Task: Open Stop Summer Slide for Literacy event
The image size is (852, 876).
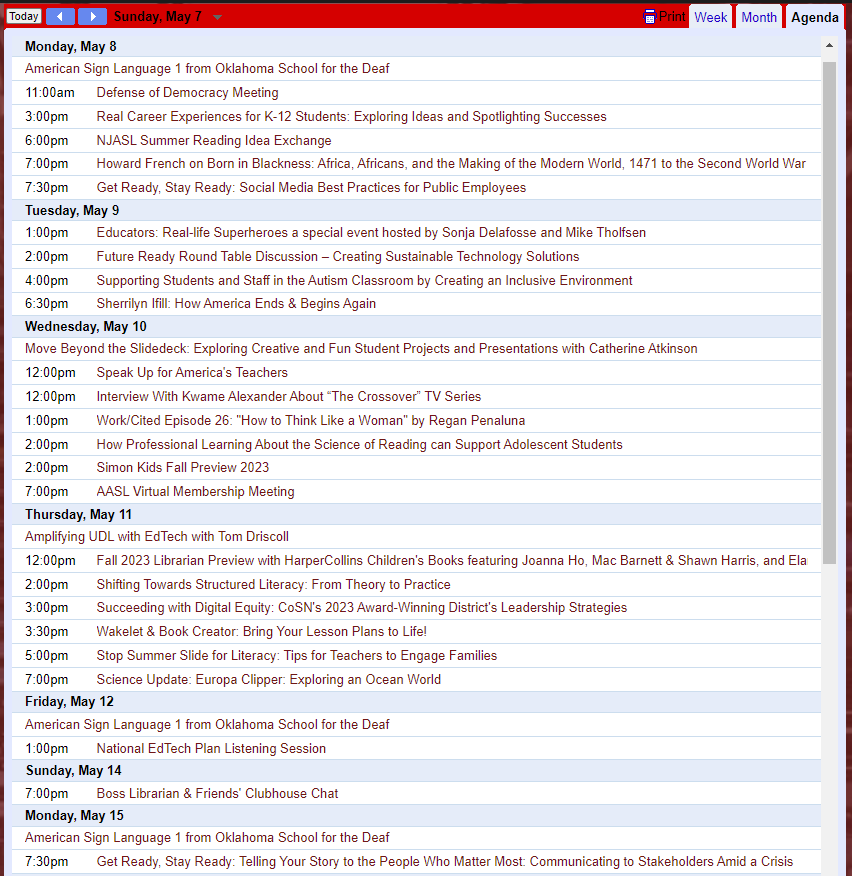Action: 297,656
